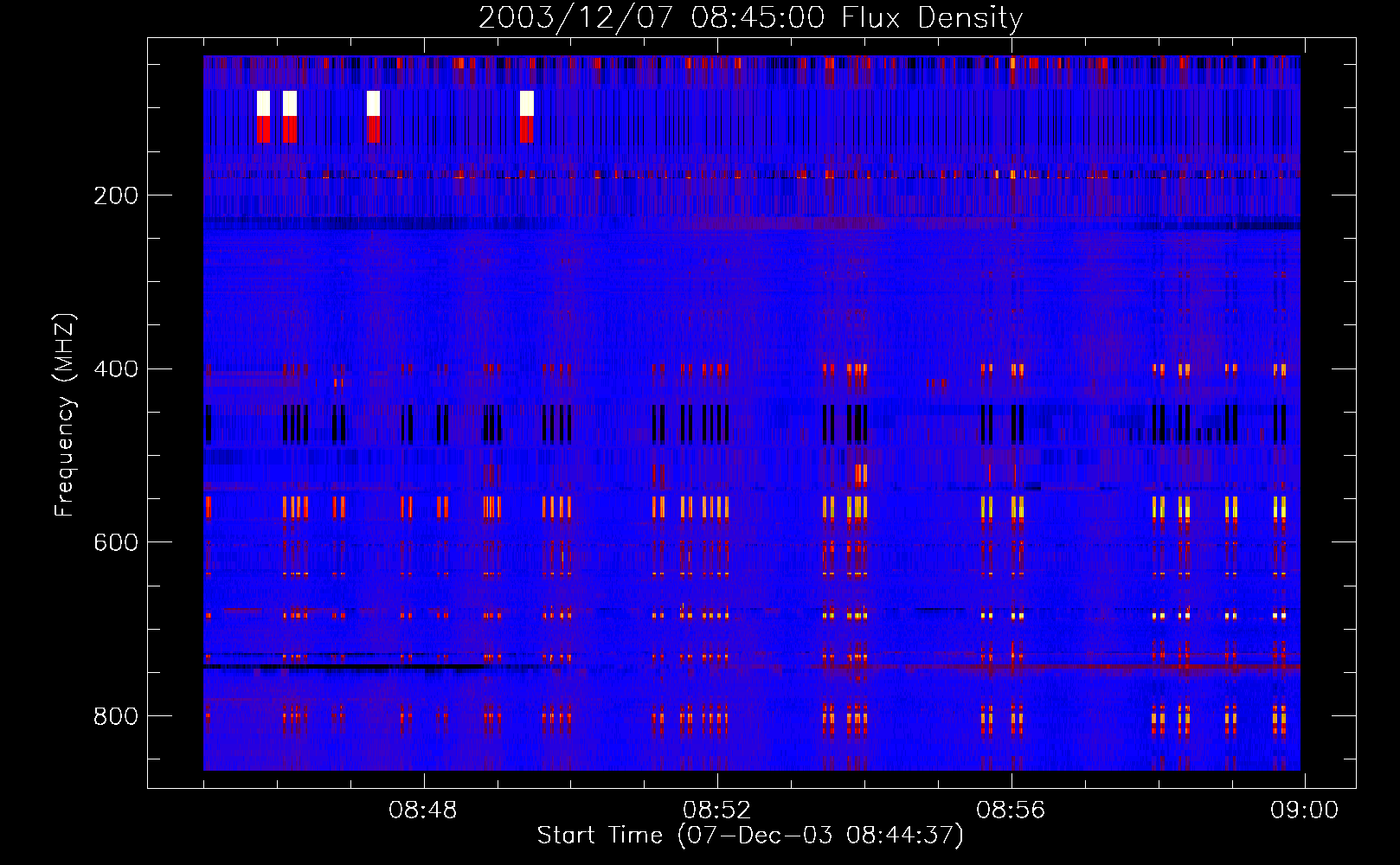
Task: Click the x-axis label "Start Time (07-Dec-03 08:44:37)"
Action: 750,836
